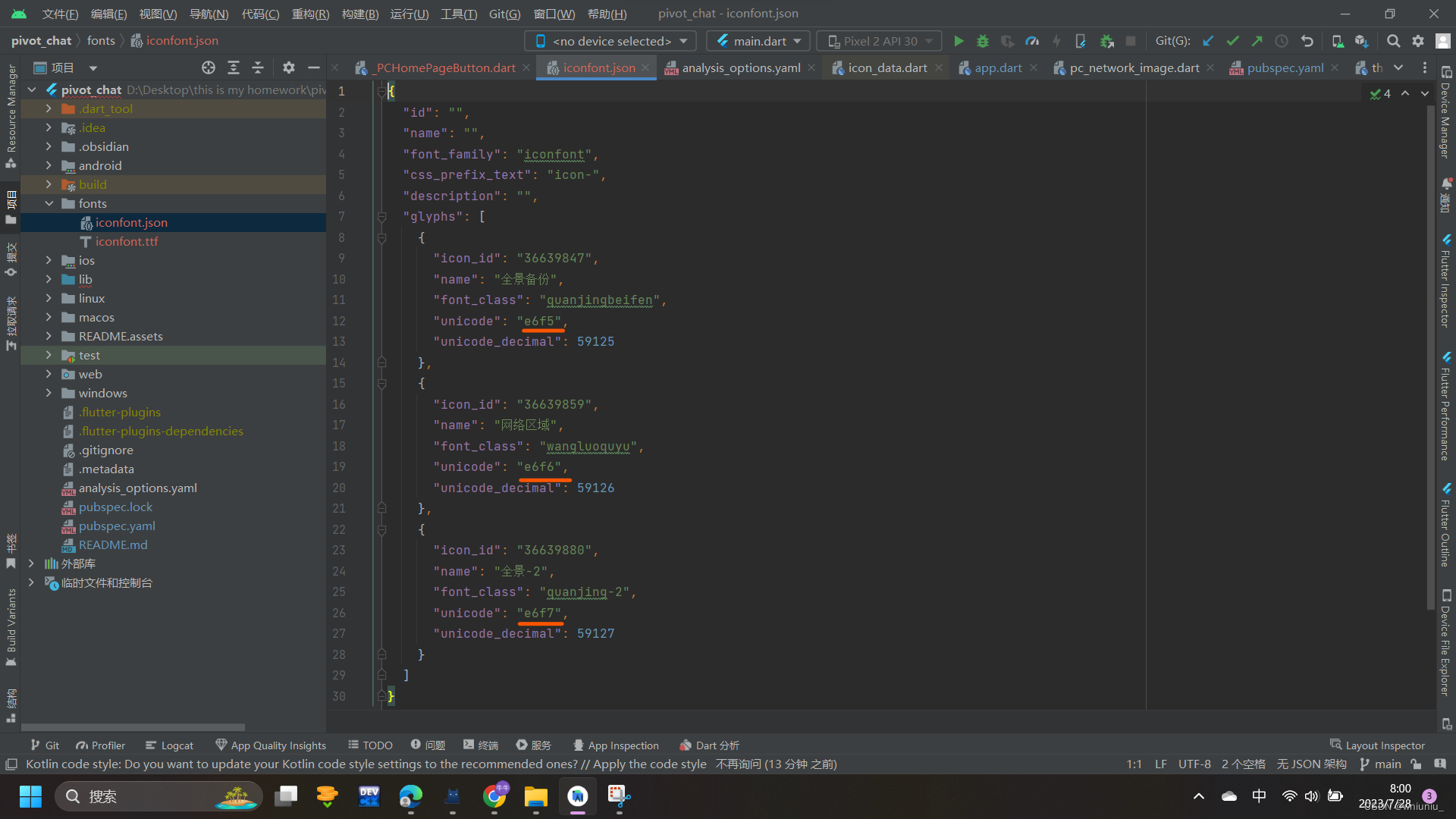The height and width of the screenshot is (819, 1456).
Task: Open the main.dart run configuration dropdown
Action: pyautogui.click(x=758, y=40)
